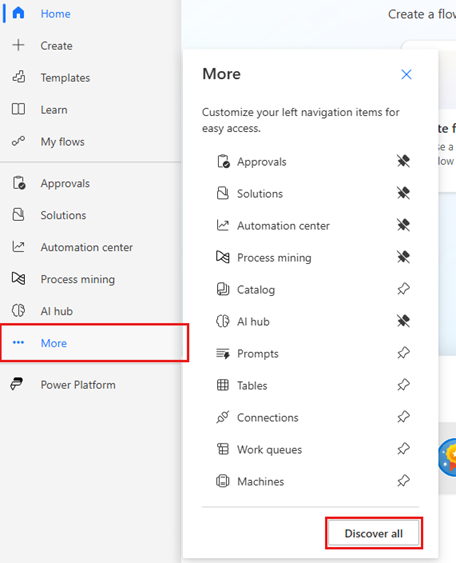Viewport: 456px width, 563px height.
Task: Go to Home in sidebar
Action: coord(55,14)
